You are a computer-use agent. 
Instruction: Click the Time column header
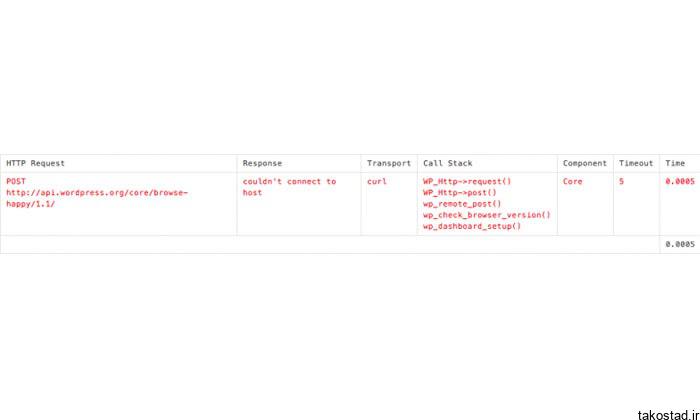(675, 163)
